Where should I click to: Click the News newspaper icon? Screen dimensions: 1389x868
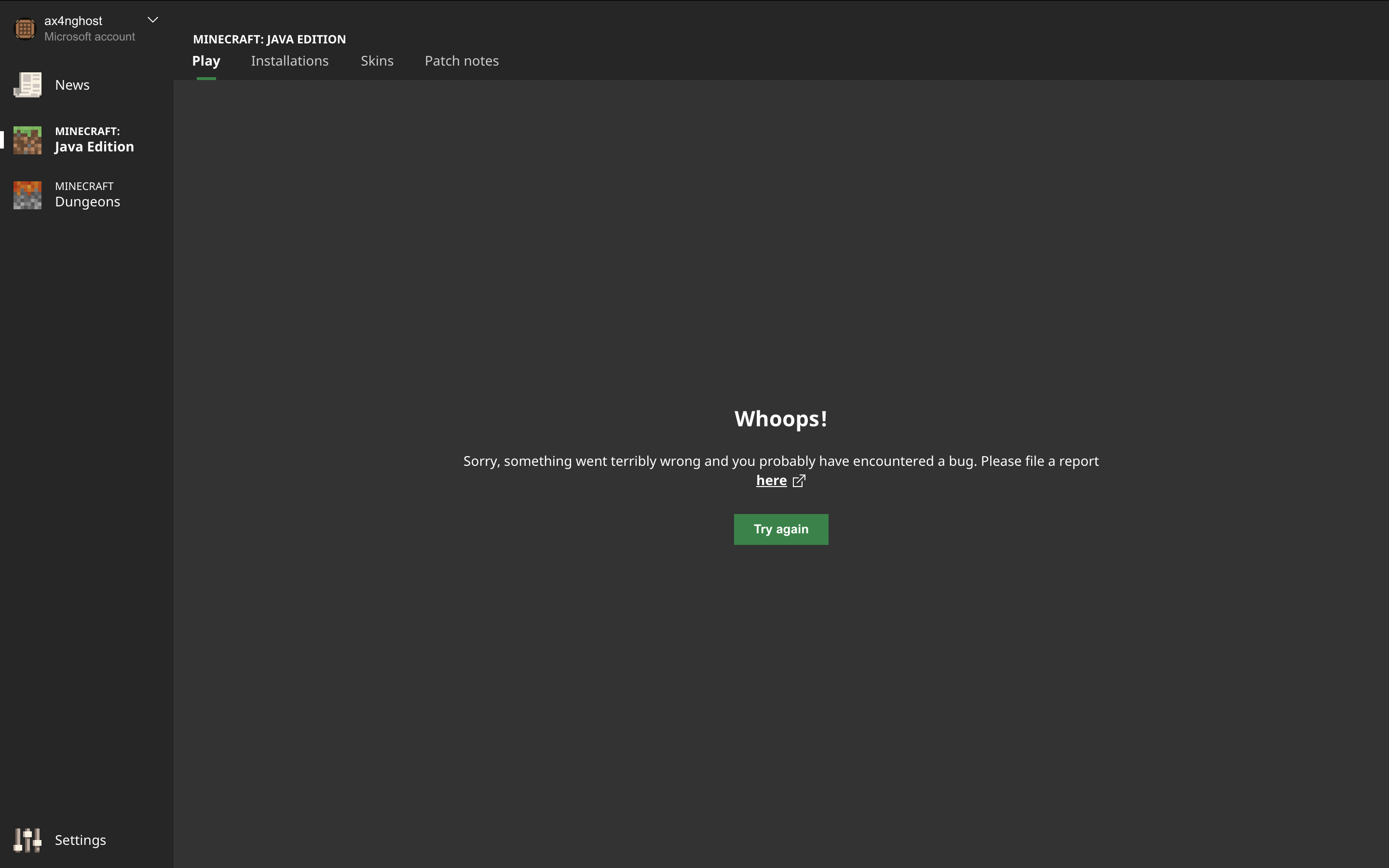coord(27,85)
